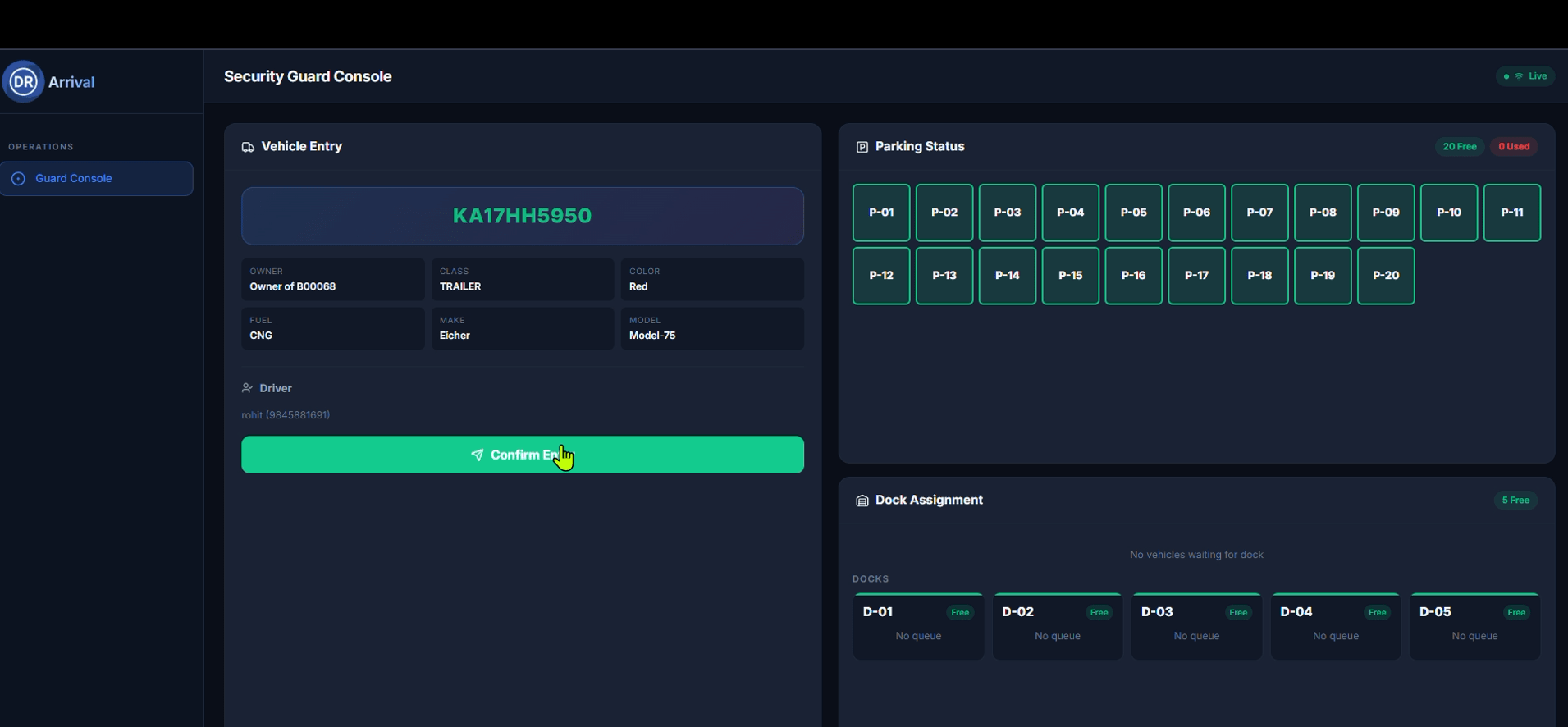Click the DR Arrival logo icon
This screenshot has height=727, width=1568.
click(24, 81)
